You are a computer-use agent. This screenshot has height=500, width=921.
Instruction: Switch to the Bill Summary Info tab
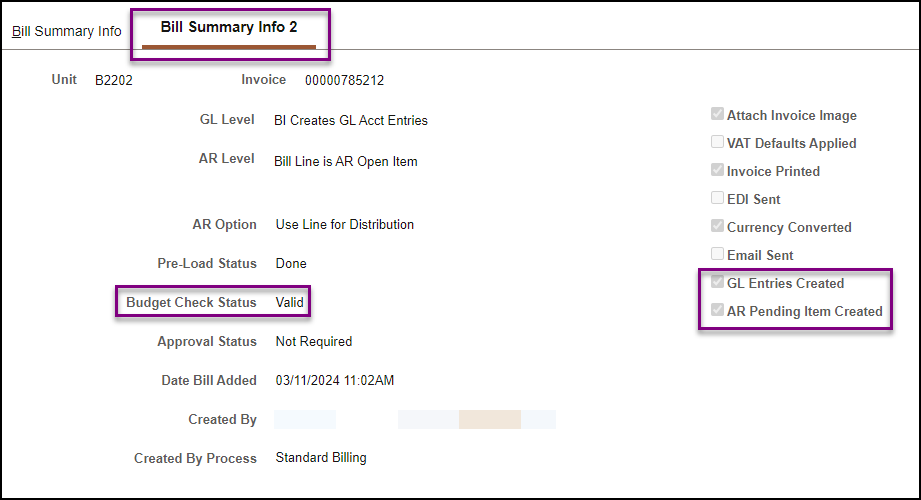coord(67,31)
